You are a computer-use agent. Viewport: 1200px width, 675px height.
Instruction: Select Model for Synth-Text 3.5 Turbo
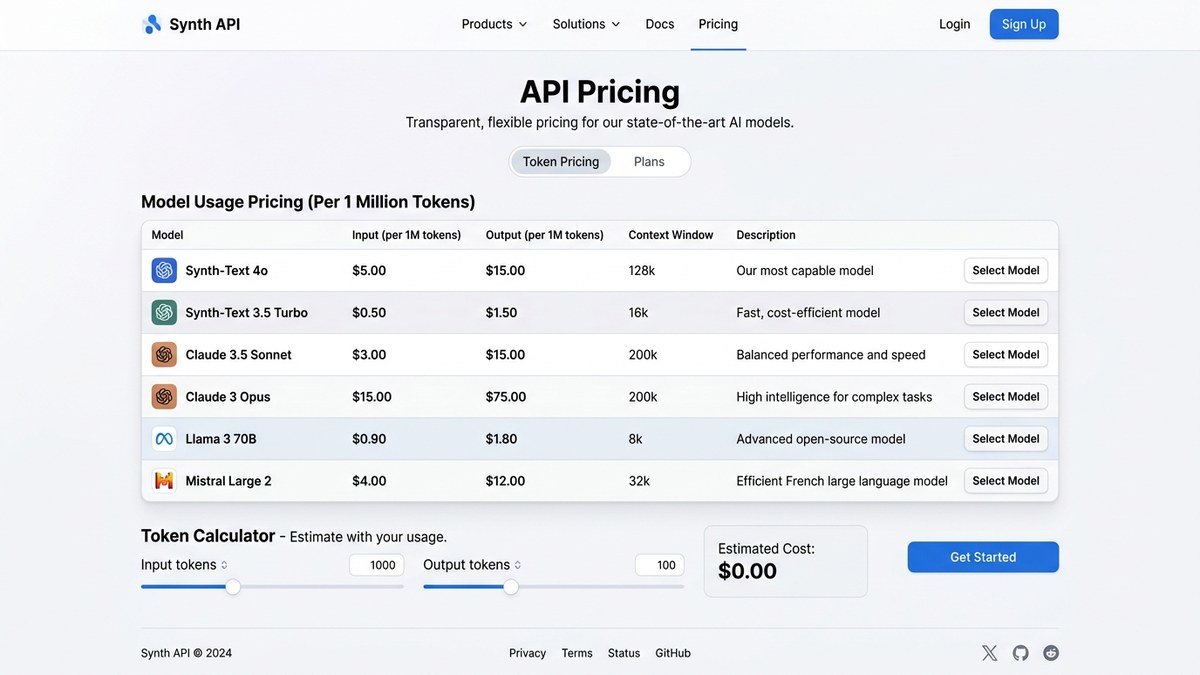pos(1006,313)
